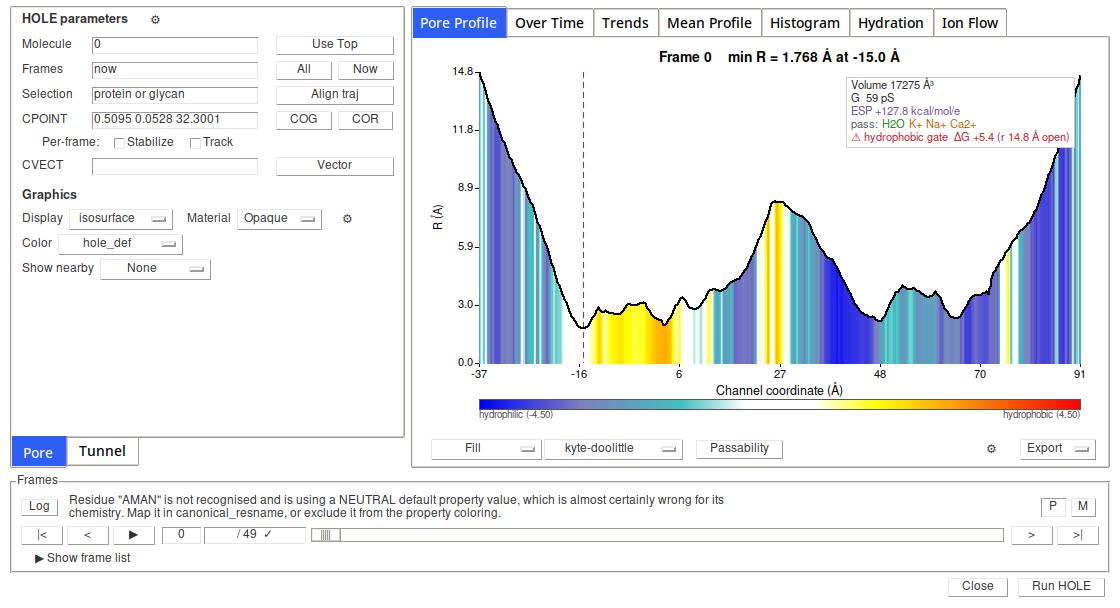Switch to the Ion Flow tab

click(970, 23)
